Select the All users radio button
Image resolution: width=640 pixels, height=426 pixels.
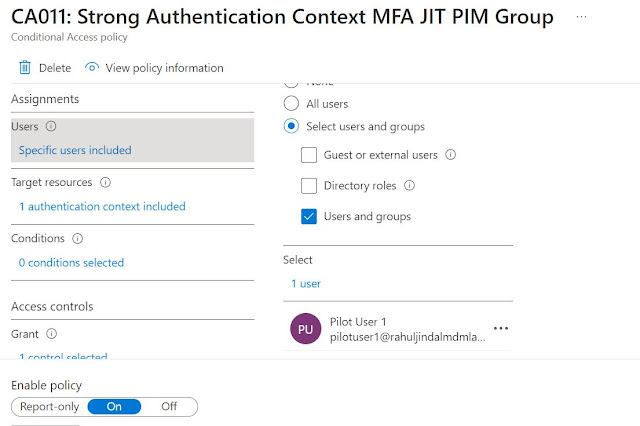[x=291, y=103]
